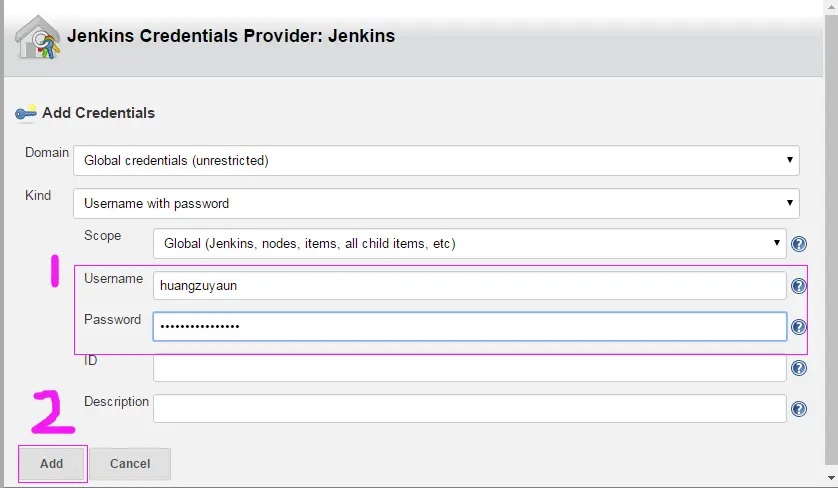This screenshot has width=838, height=488.
Task: Click the Add button
Action: pyautogui.click(x=52, y=463)
